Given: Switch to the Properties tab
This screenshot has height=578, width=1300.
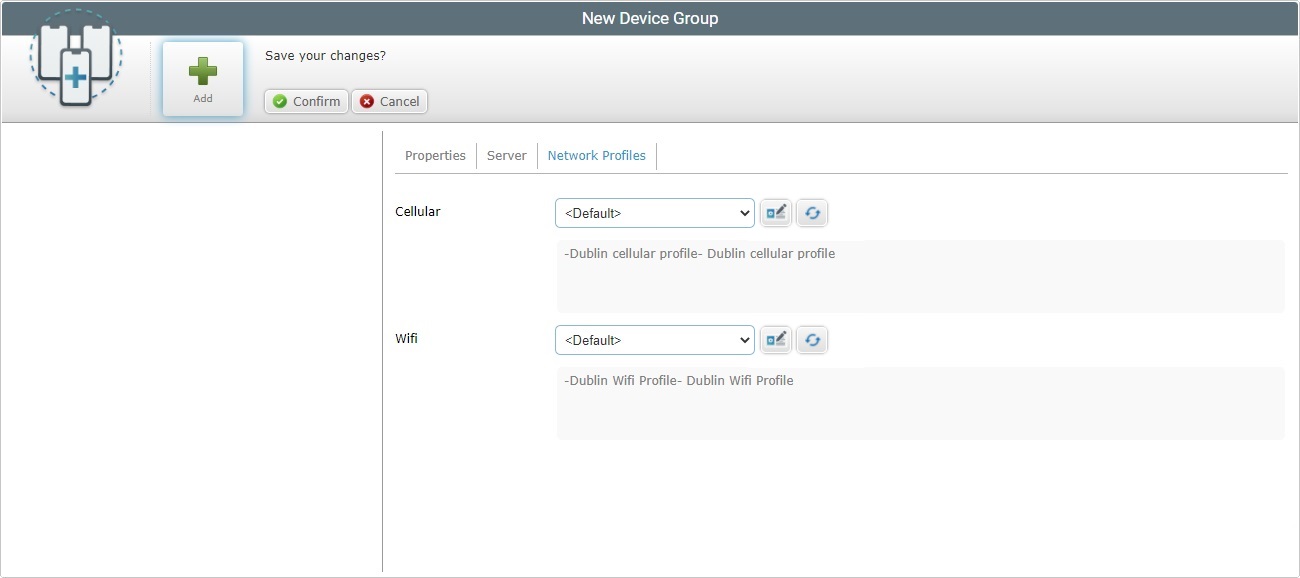Looking at the screenshot, I should (x=435, y=155).
